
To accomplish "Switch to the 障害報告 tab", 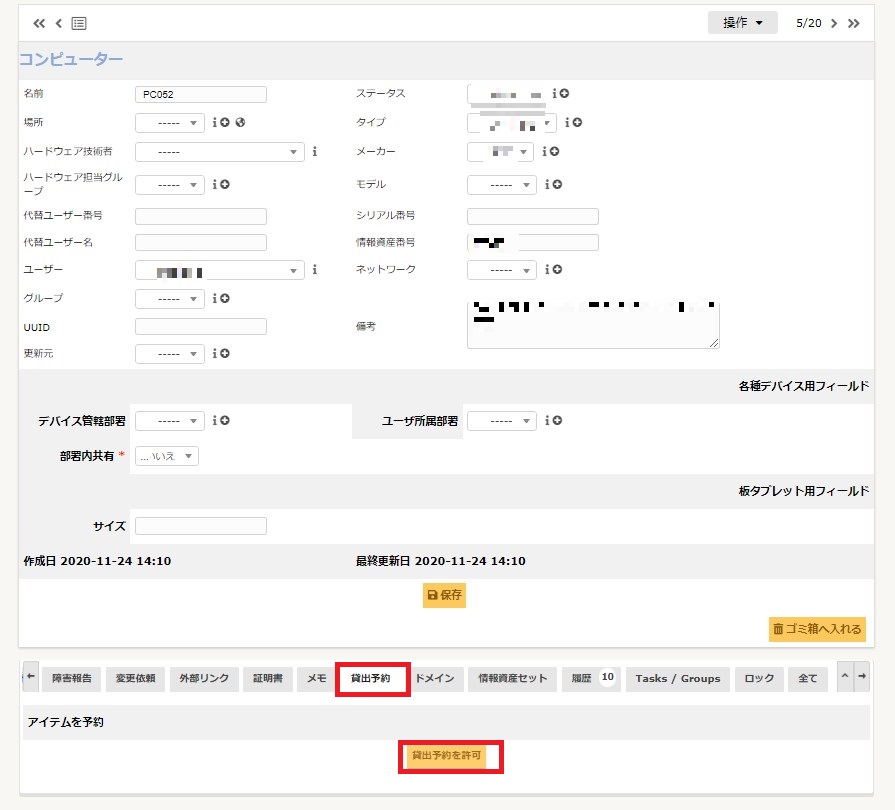I will tap(71, 679).
